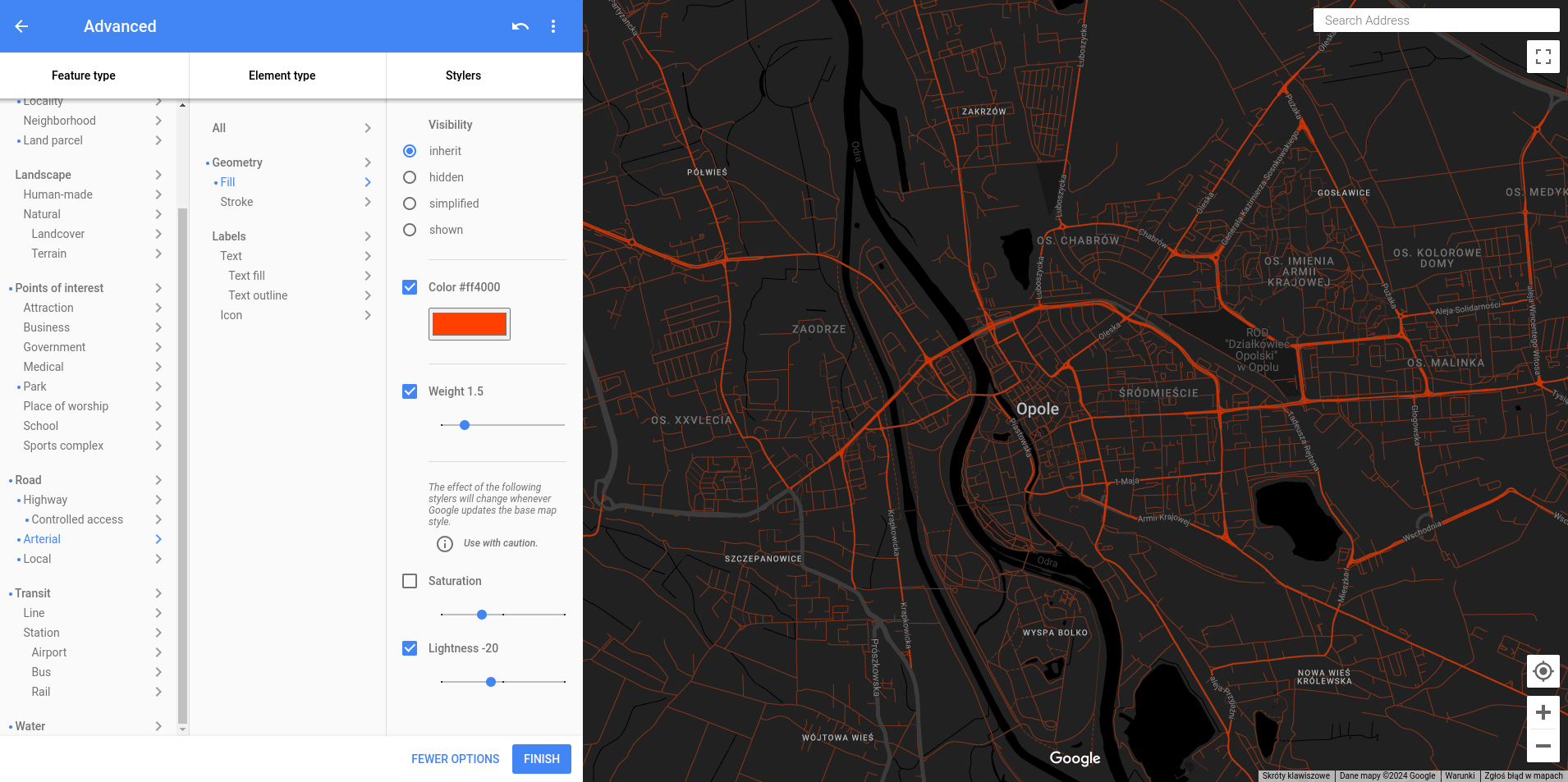Expand the Medical feature chevron
Image resolution: width=1568 pixels, height=782 pixels.
[158, 367]
